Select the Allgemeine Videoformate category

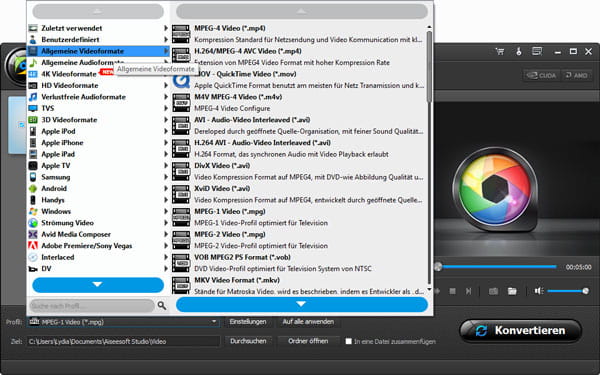[x=98, y=51]
